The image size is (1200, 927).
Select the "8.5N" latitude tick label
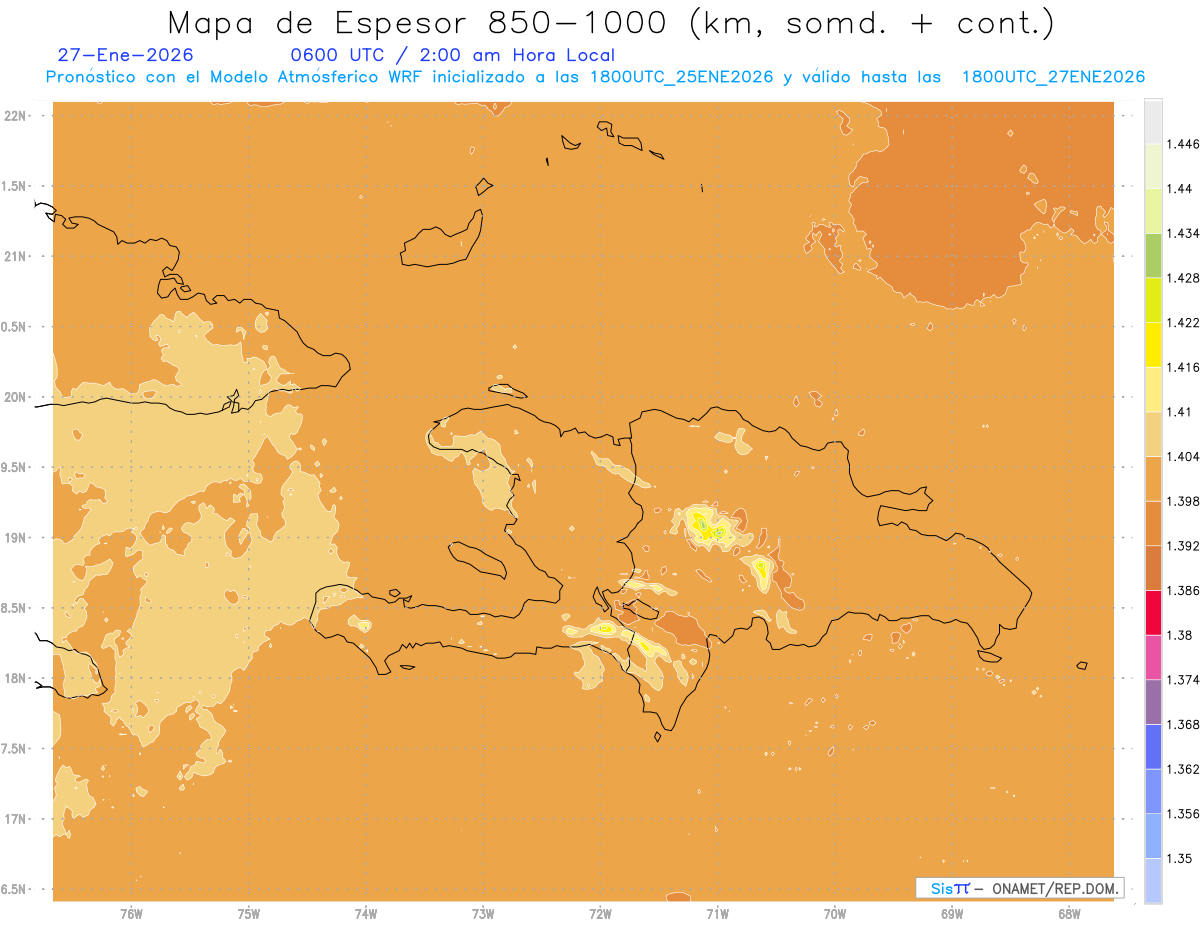(x=15, y=608)
